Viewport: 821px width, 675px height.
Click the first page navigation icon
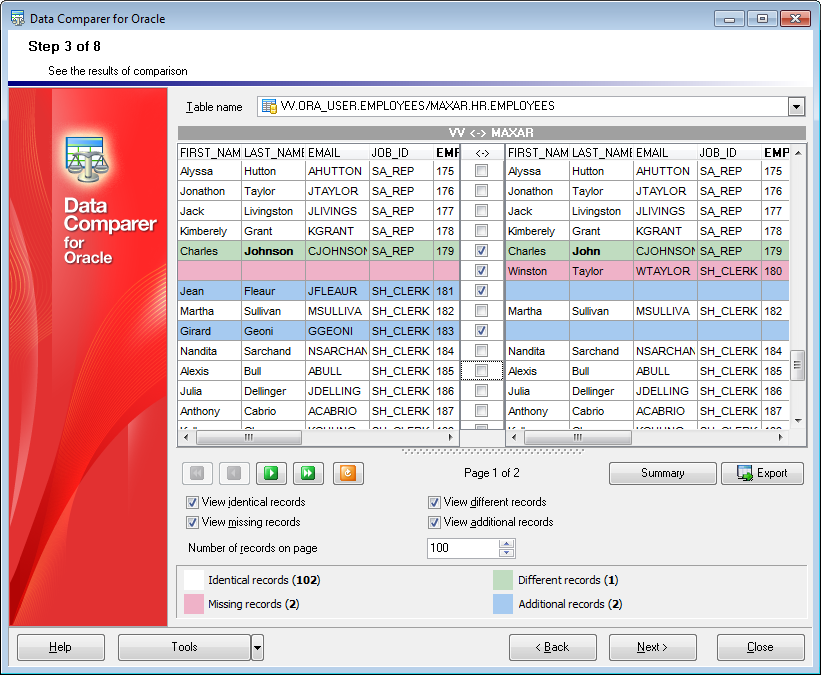(x=197, y=473)
